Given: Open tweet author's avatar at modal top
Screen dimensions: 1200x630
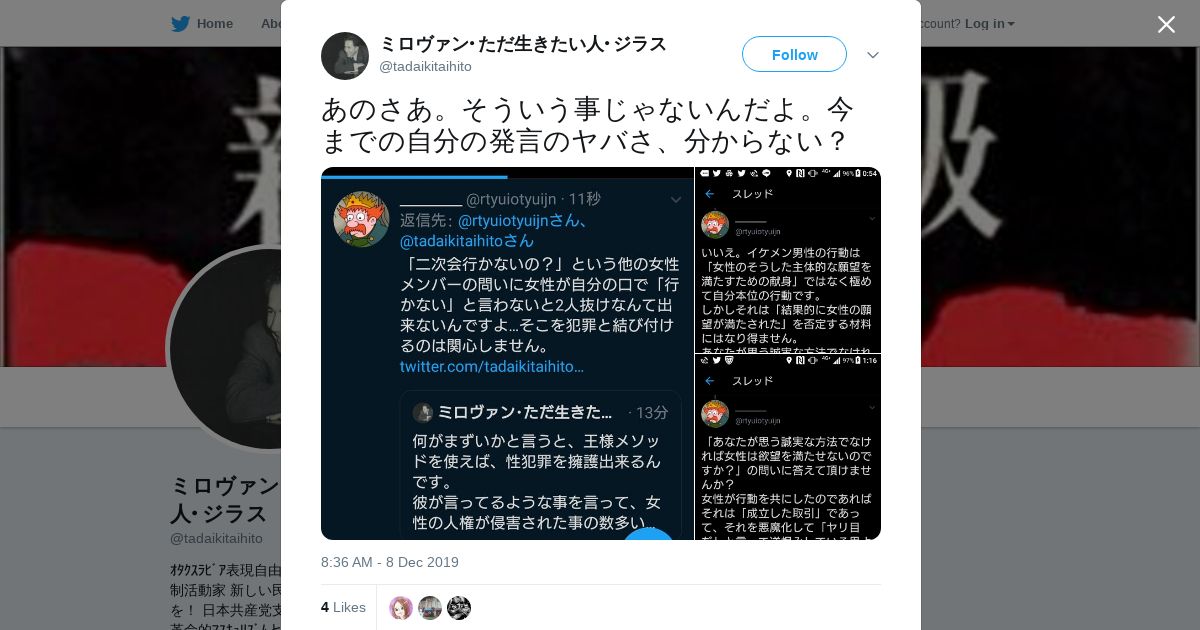Looking at the screenshot, I should pyautogui.click(x=345, y=56).
